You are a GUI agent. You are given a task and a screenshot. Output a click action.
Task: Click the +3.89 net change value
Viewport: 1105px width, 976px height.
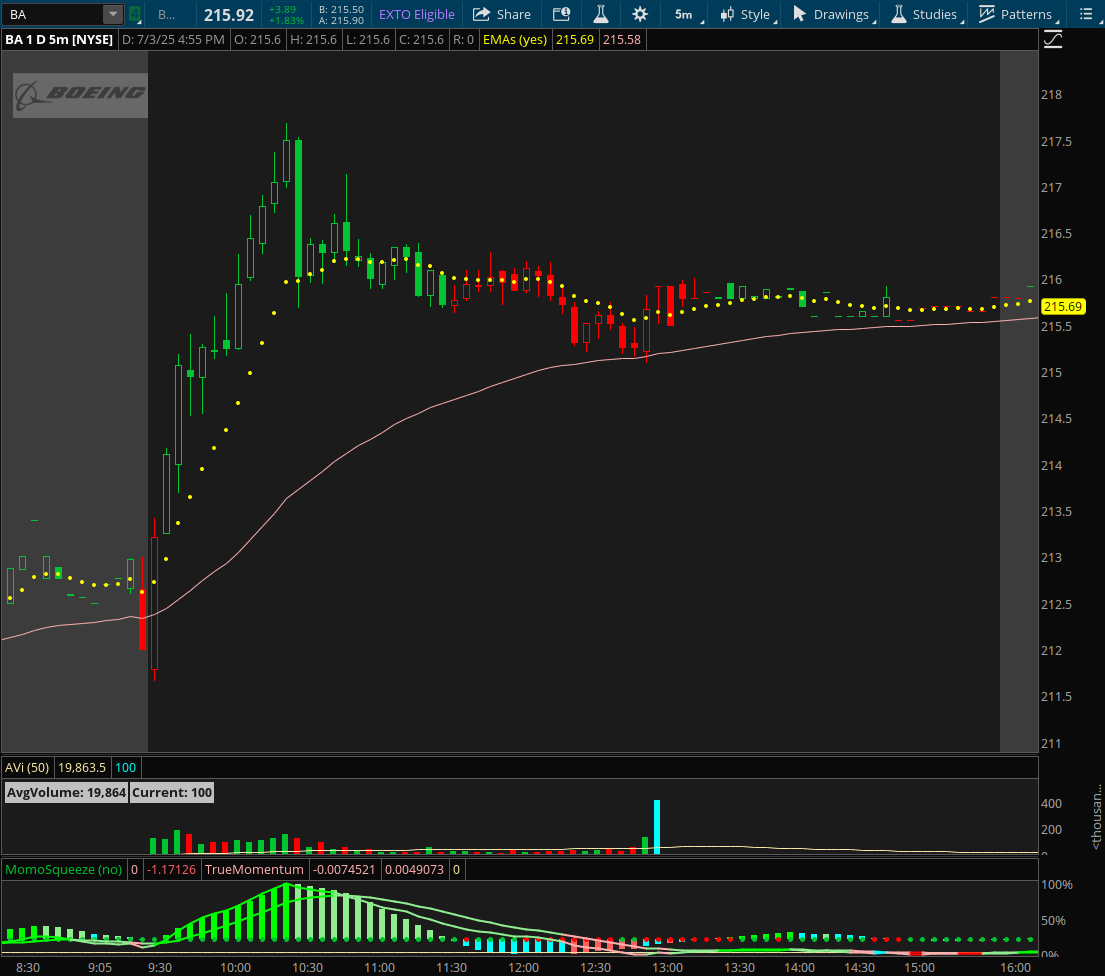tap(283, 9)
